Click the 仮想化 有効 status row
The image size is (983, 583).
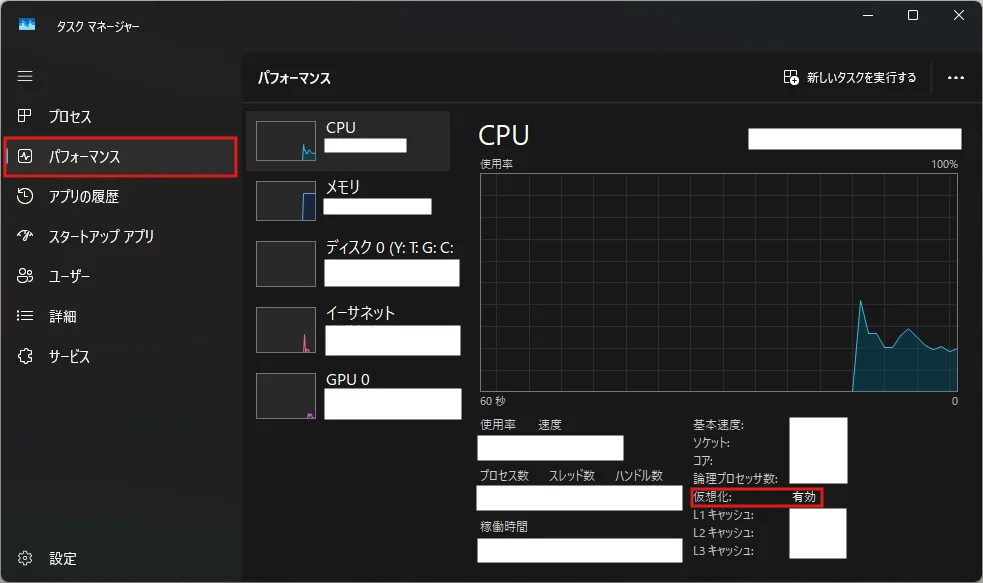click(756, 497)
